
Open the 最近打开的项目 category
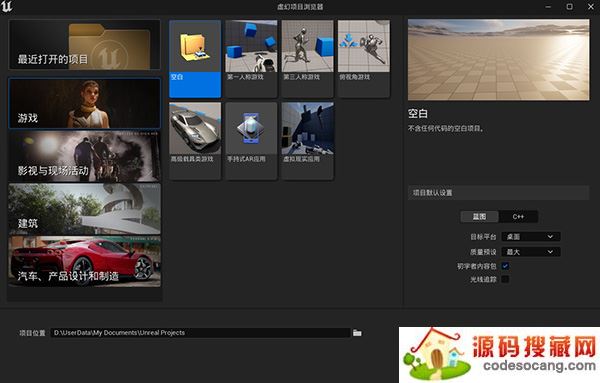pyautogui.click(x=85, y=45)
